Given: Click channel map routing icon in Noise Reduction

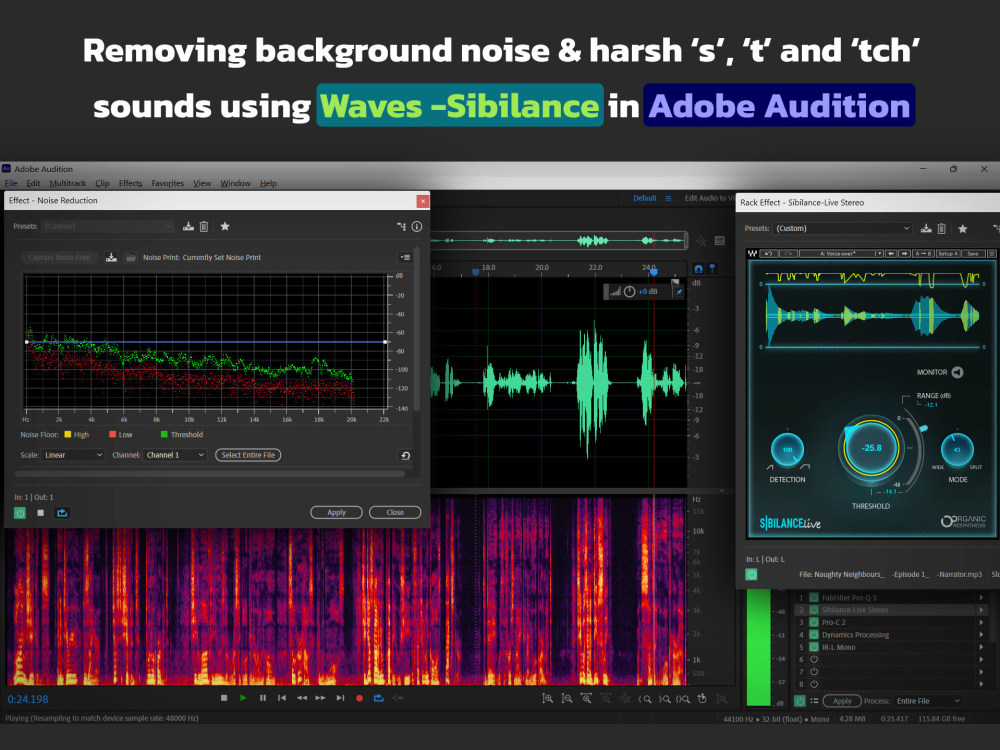Looking at the screenshot, I should point(401,226).
